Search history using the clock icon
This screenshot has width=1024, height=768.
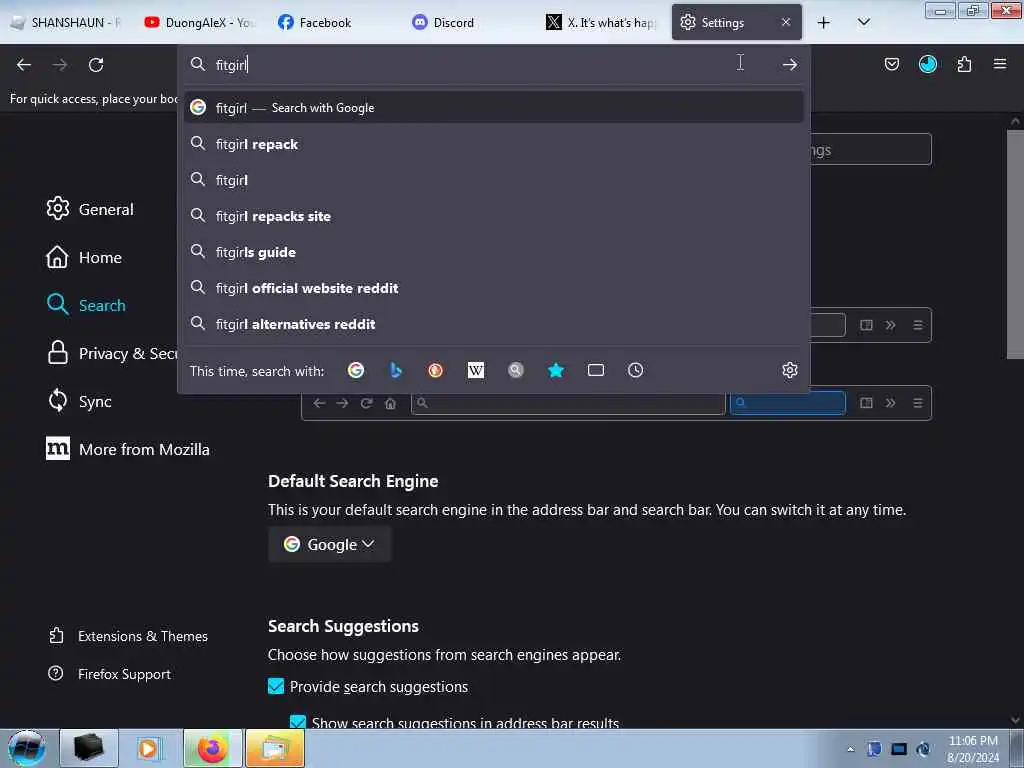[x=635, y=370]
